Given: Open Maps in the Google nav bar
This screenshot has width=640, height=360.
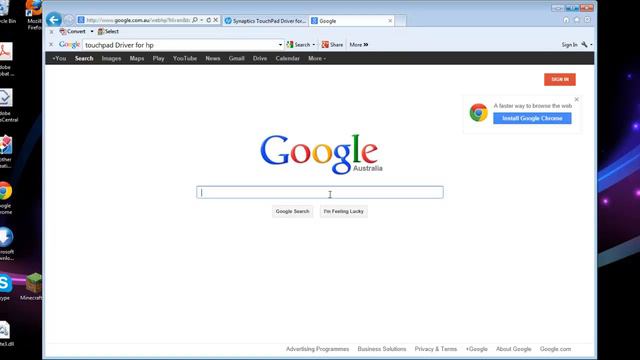Looking at the screenshot, I should point(137,58).
